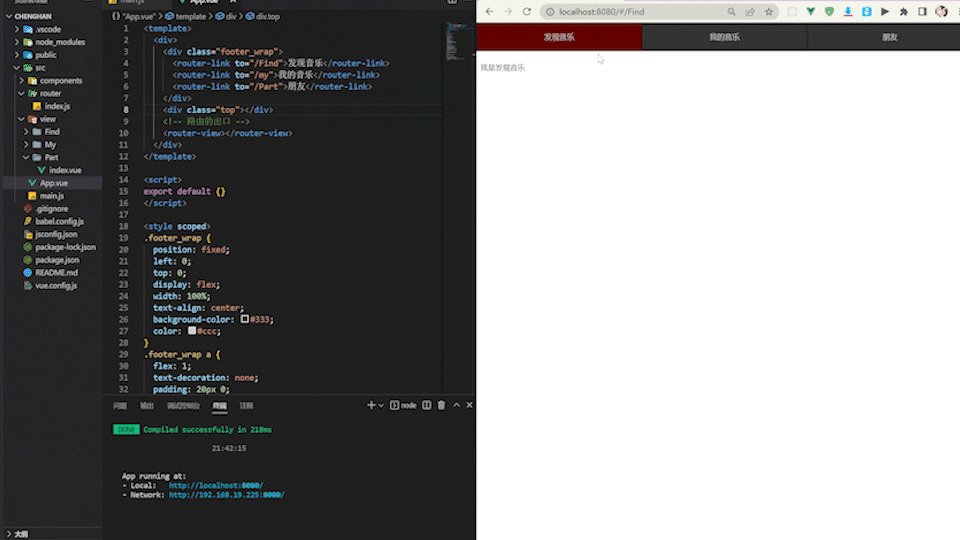Screen dimensions: 960x540
Task: Click the black play-triangle extension icon
Action: [885, 12]
